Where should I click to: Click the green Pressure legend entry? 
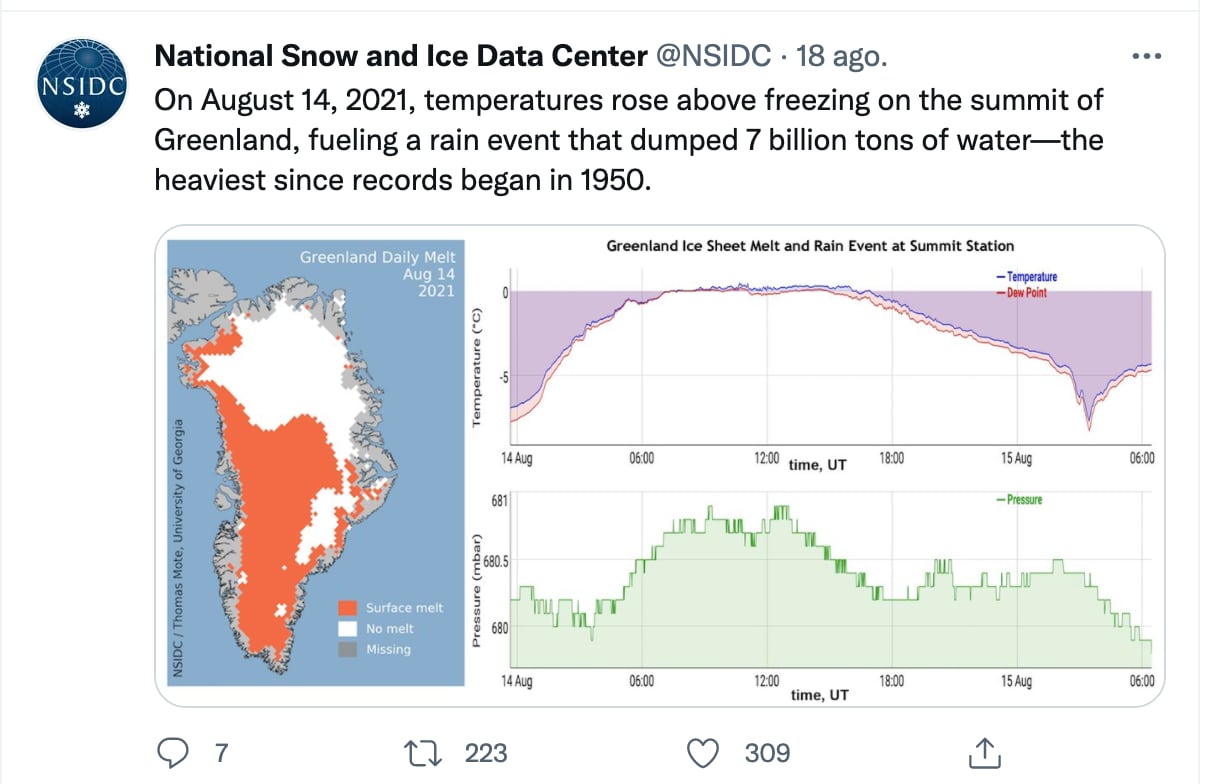[x=1023, y=499]
